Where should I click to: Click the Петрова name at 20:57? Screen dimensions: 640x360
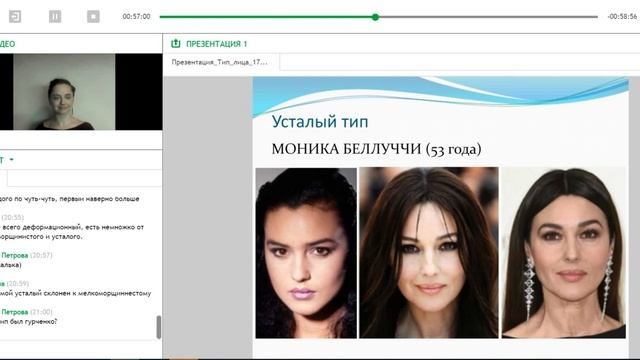tap(15, 256)
